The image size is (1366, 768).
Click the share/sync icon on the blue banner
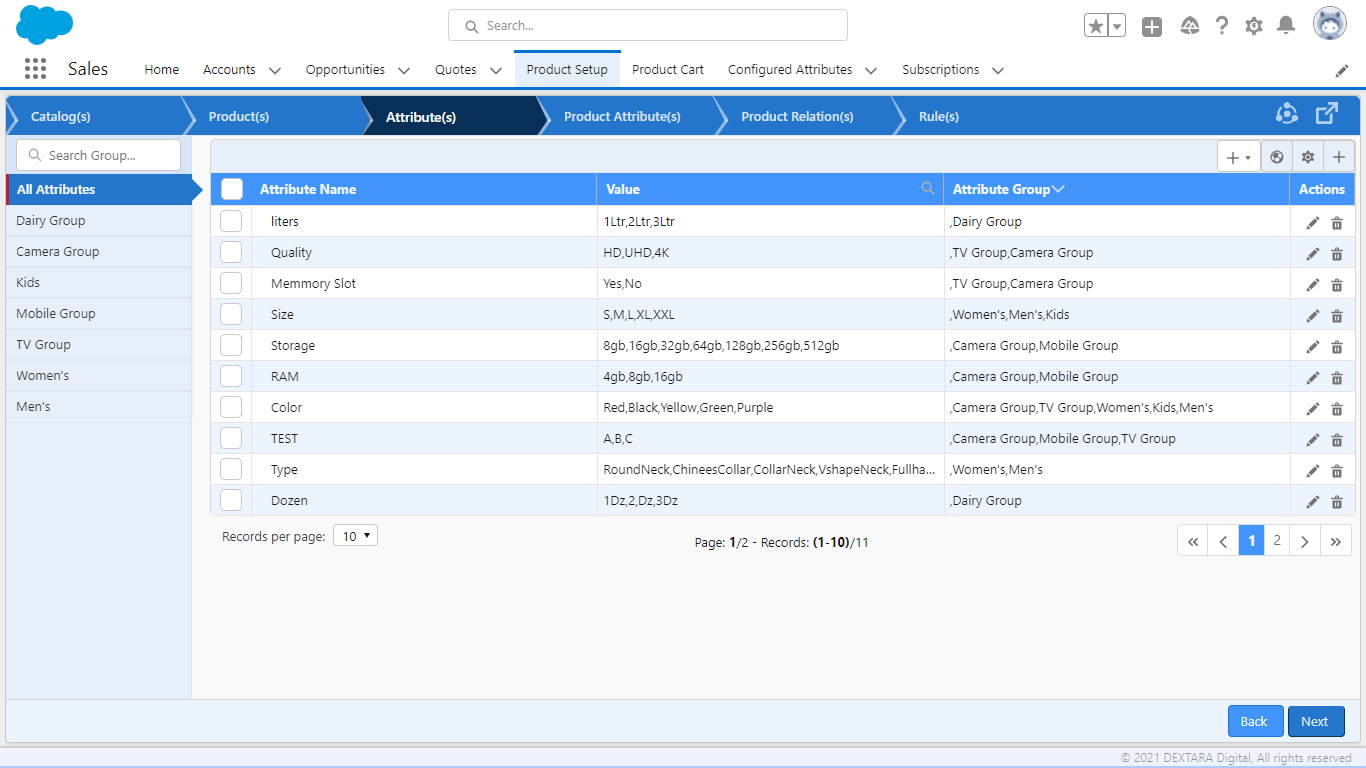coord(1287,113)
